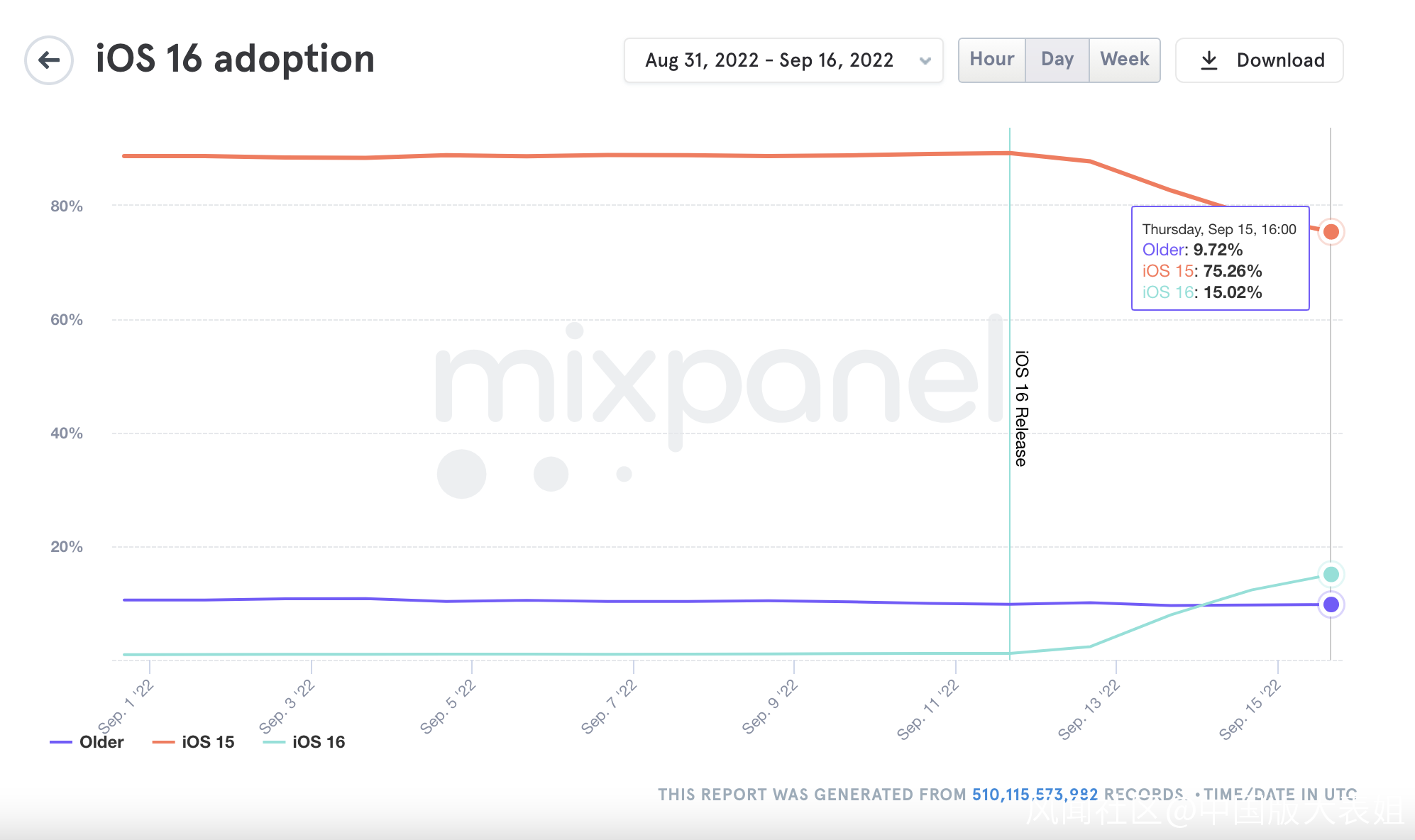Click the teal iOS 16 data point
Viewport: 1415px width, 840px height.
click(1331, 574)
